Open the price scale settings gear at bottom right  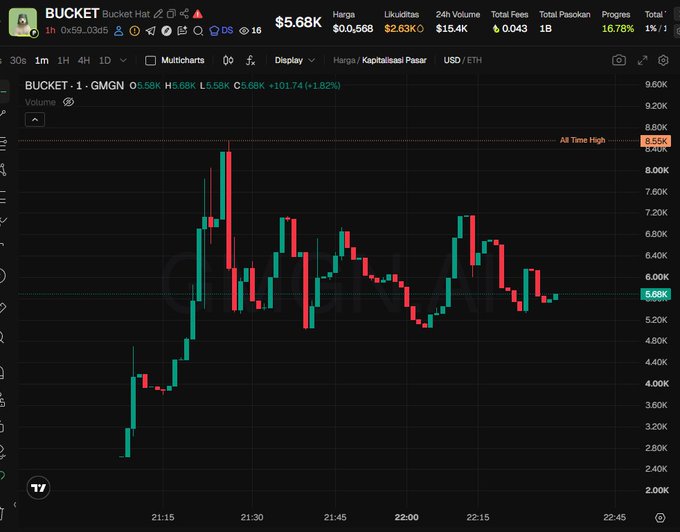(660, 517)
